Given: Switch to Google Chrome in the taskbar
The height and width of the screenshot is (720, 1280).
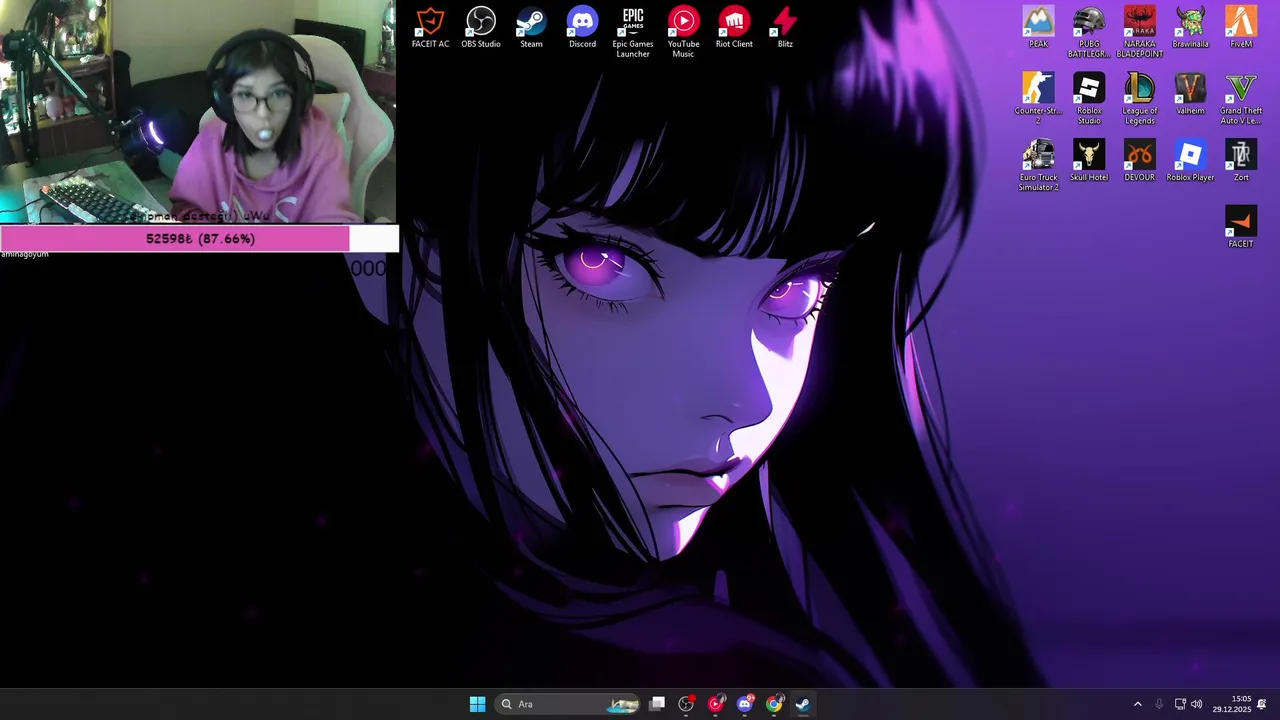Looking at the screenshot, I should point(774,704).
